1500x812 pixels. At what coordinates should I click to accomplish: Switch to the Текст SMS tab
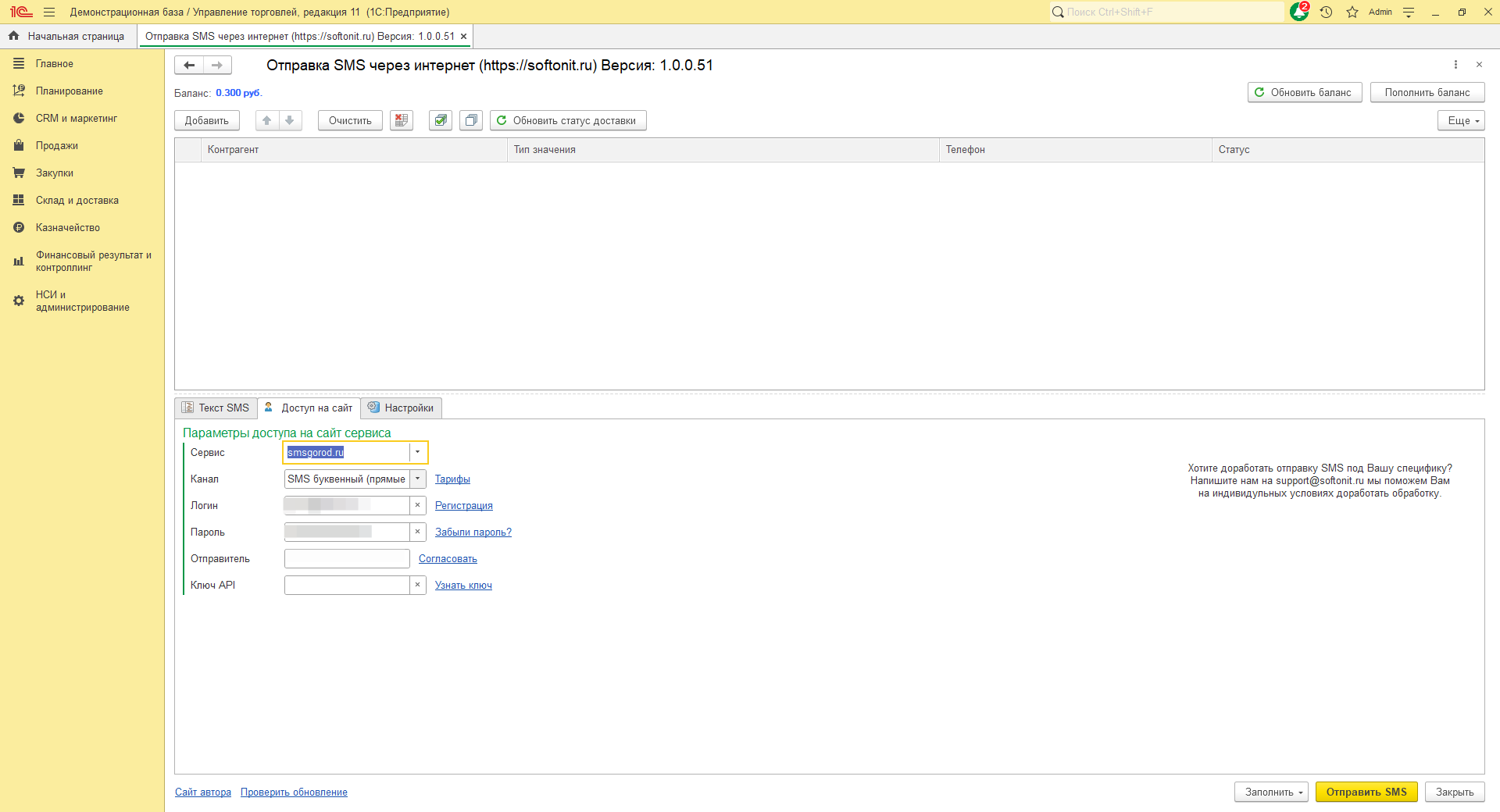click(x=216, y=408)
